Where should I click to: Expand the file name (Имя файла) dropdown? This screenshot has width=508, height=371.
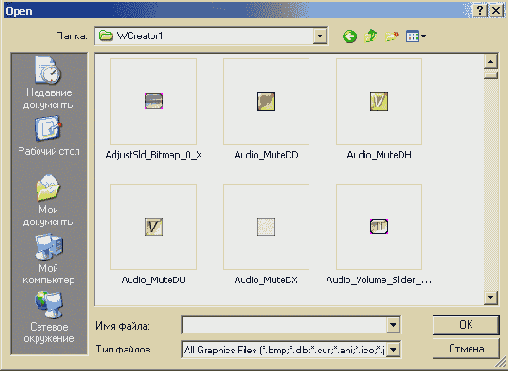pyautogui.click(x=393, y=325)
